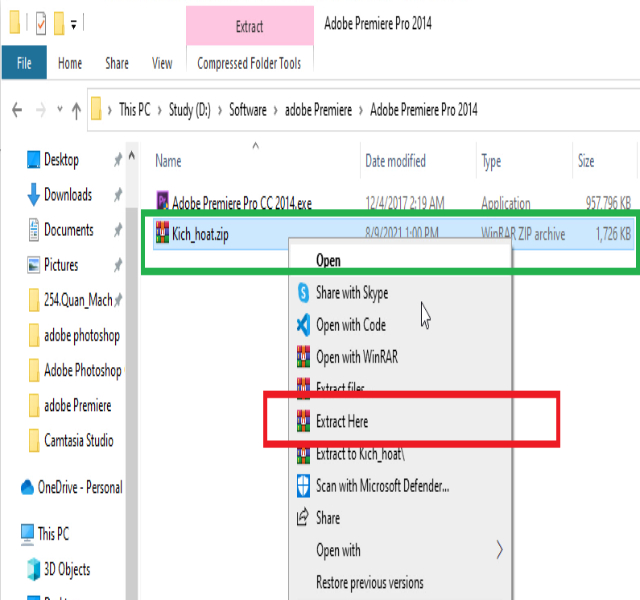Screen dimensions: 640x600
Task: Sort by the Type column header
Action: (x=491, y=162)
